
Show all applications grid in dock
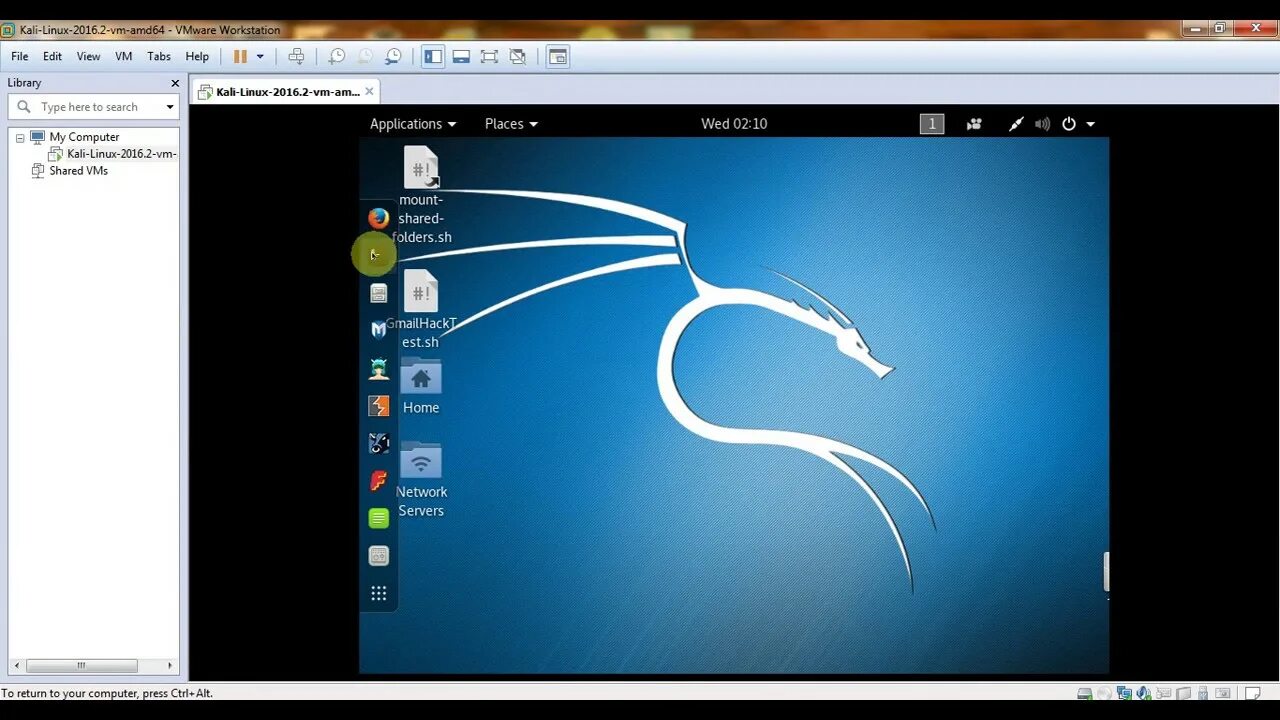point(378,593)
